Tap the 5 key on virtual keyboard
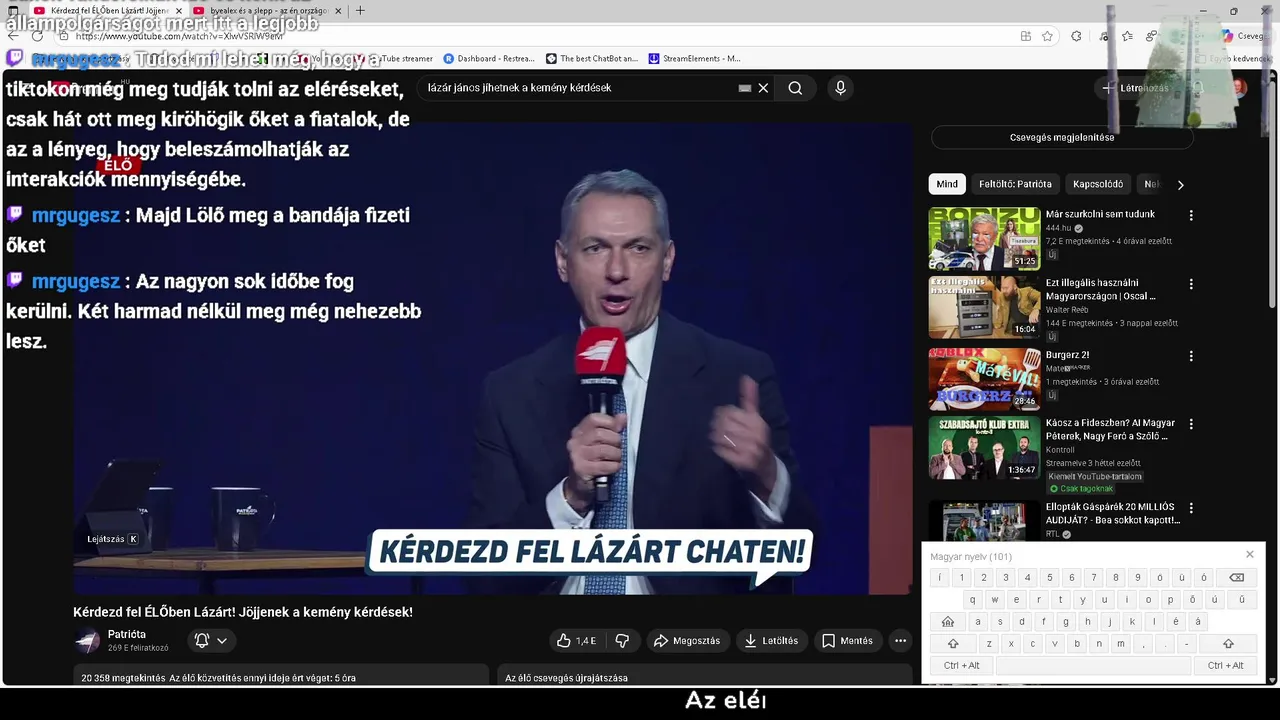The width and height of the screenshot is (1280, 720). [x=1049, y=578]
